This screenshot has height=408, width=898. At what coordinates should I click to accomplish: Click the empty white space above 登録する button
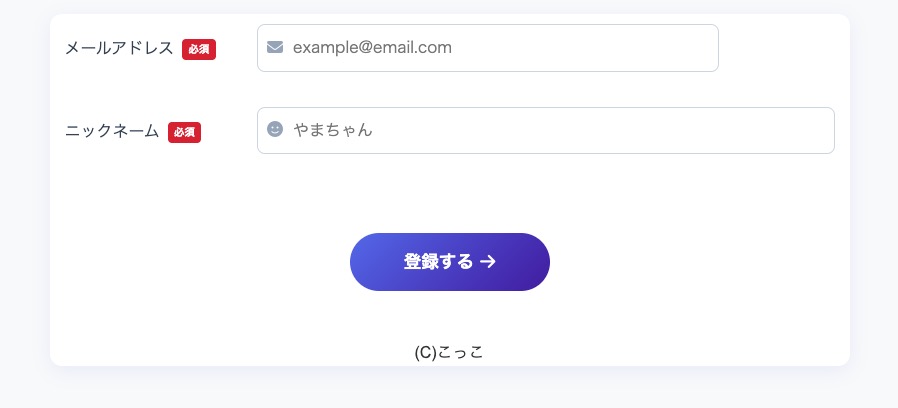point(450,195)
